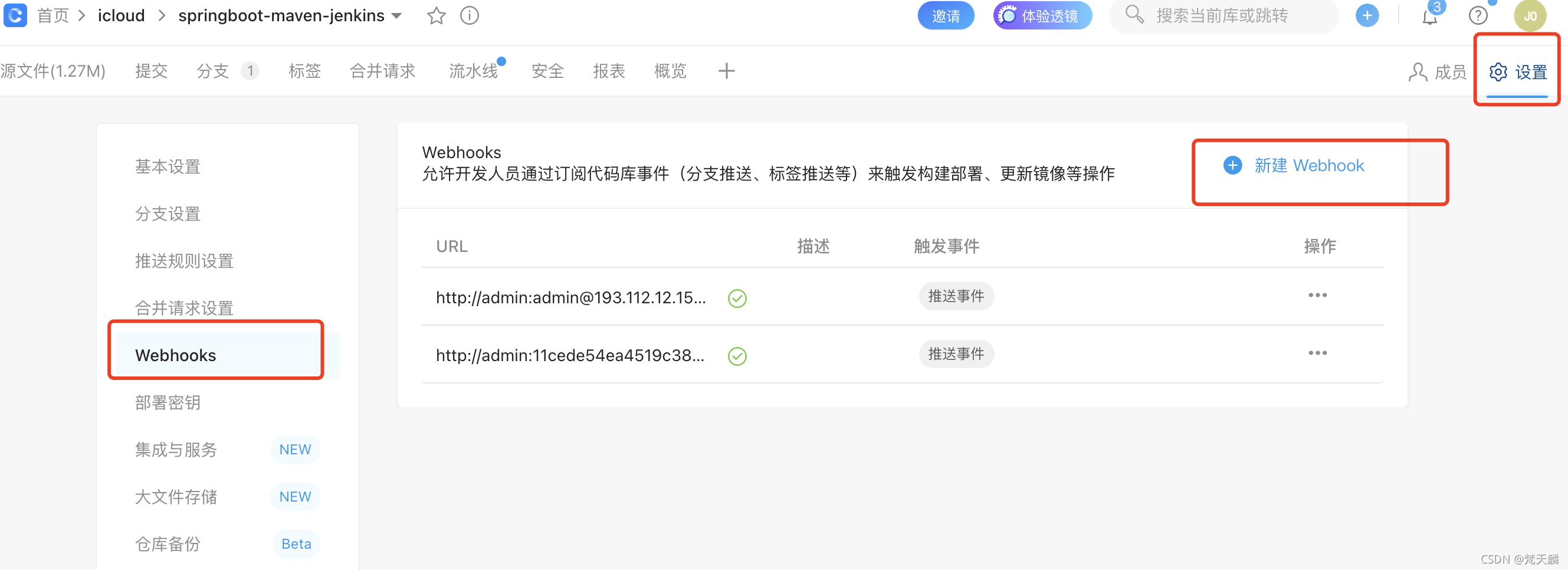The width and height of the screenshot is (1568, 570).
Task: Click 推送事件 tag in first webhook row
Action: pos(956,296)
